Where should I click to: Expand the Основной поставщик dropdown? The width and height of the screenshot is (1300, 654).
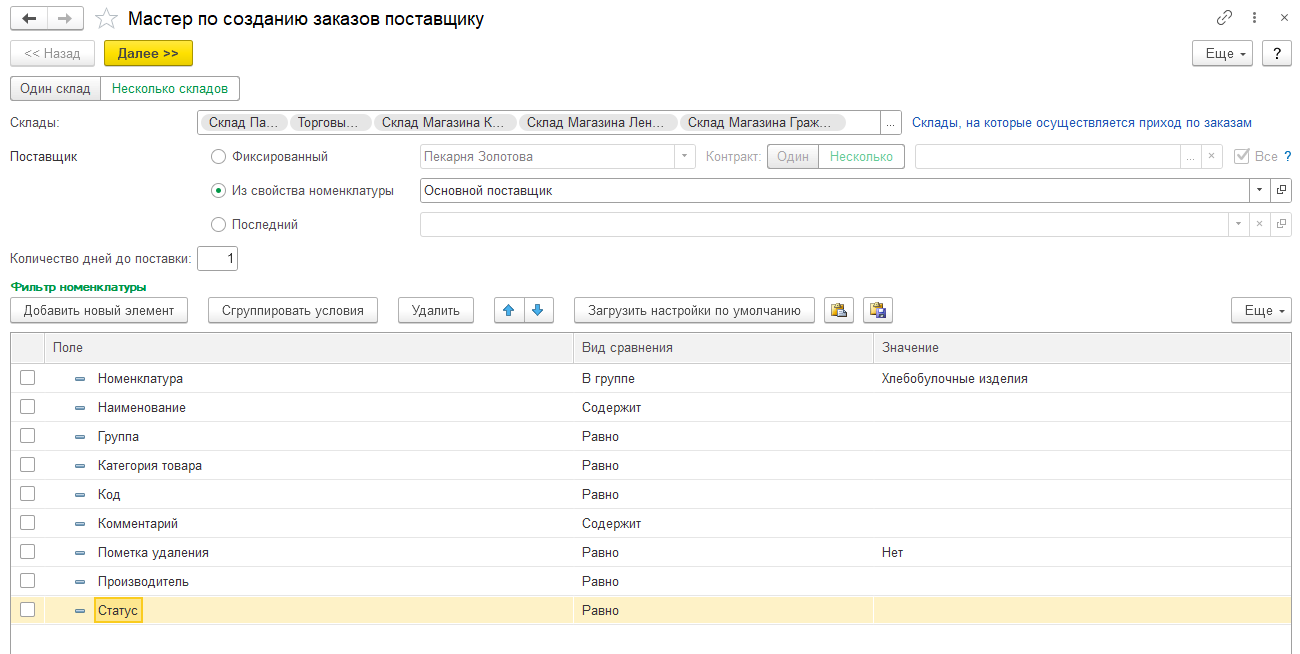pos(1258,190)
